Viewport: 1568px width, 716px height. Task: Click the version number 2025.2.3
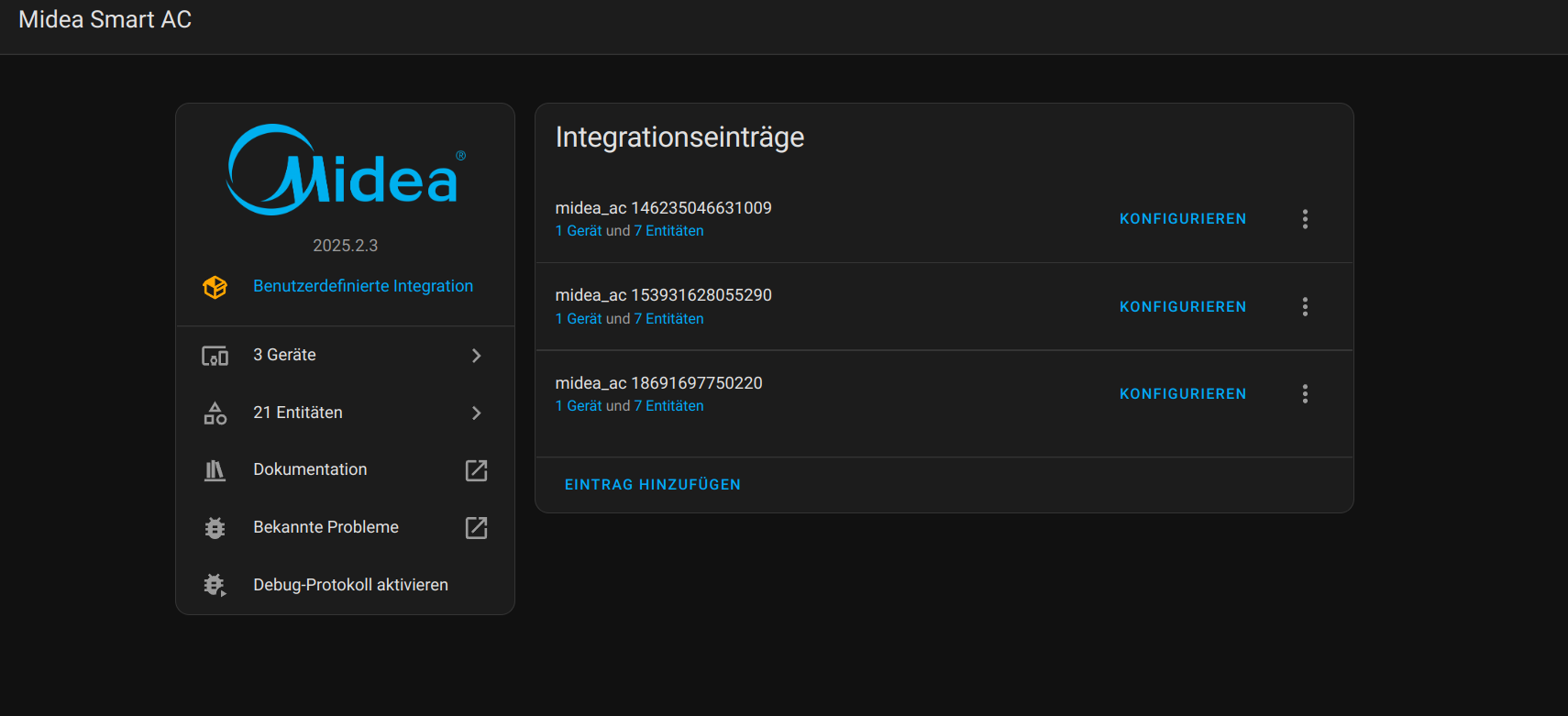coord(345,246)
